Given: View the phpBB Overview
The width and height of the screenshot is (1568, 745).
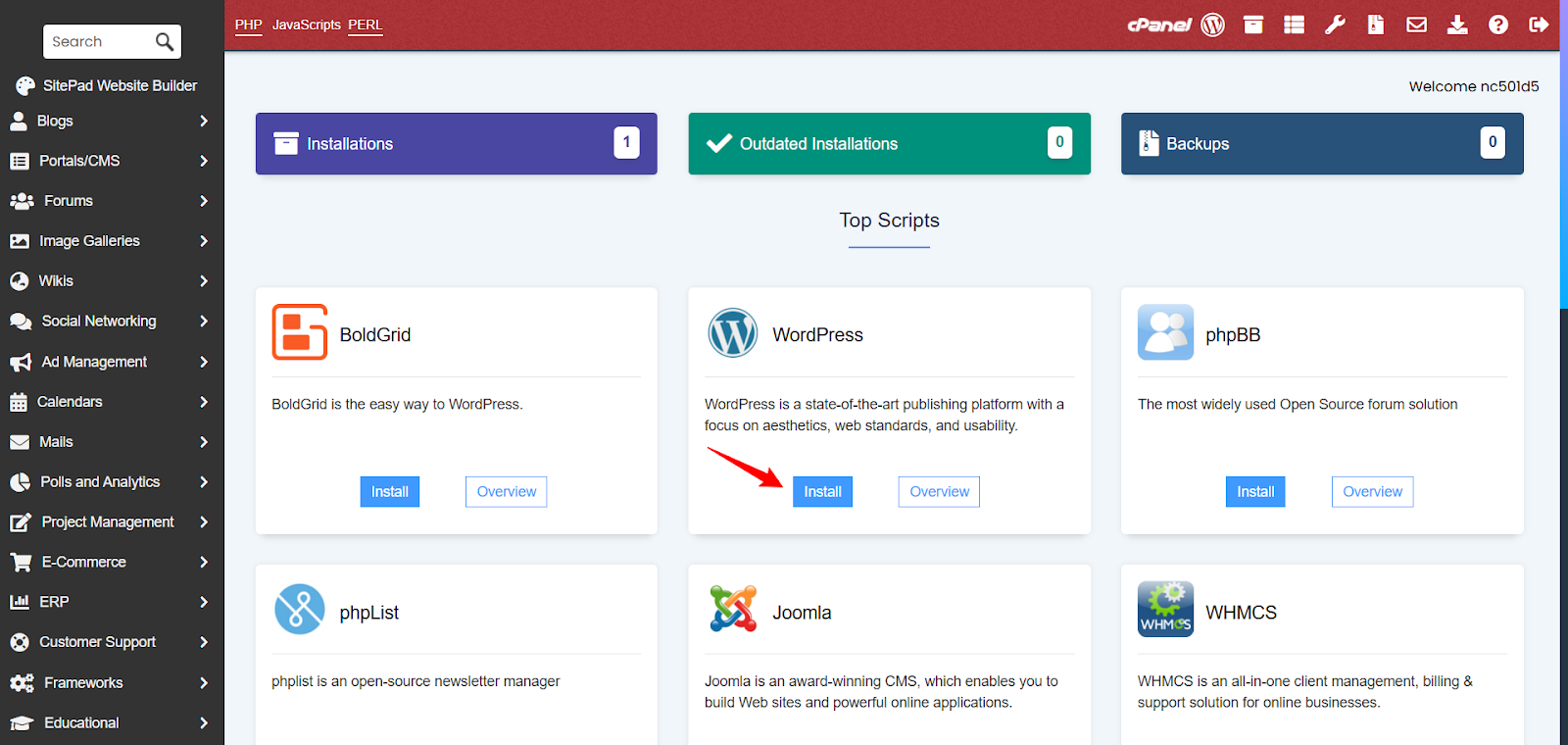Looking at the screenshot, I should 1372,492.
